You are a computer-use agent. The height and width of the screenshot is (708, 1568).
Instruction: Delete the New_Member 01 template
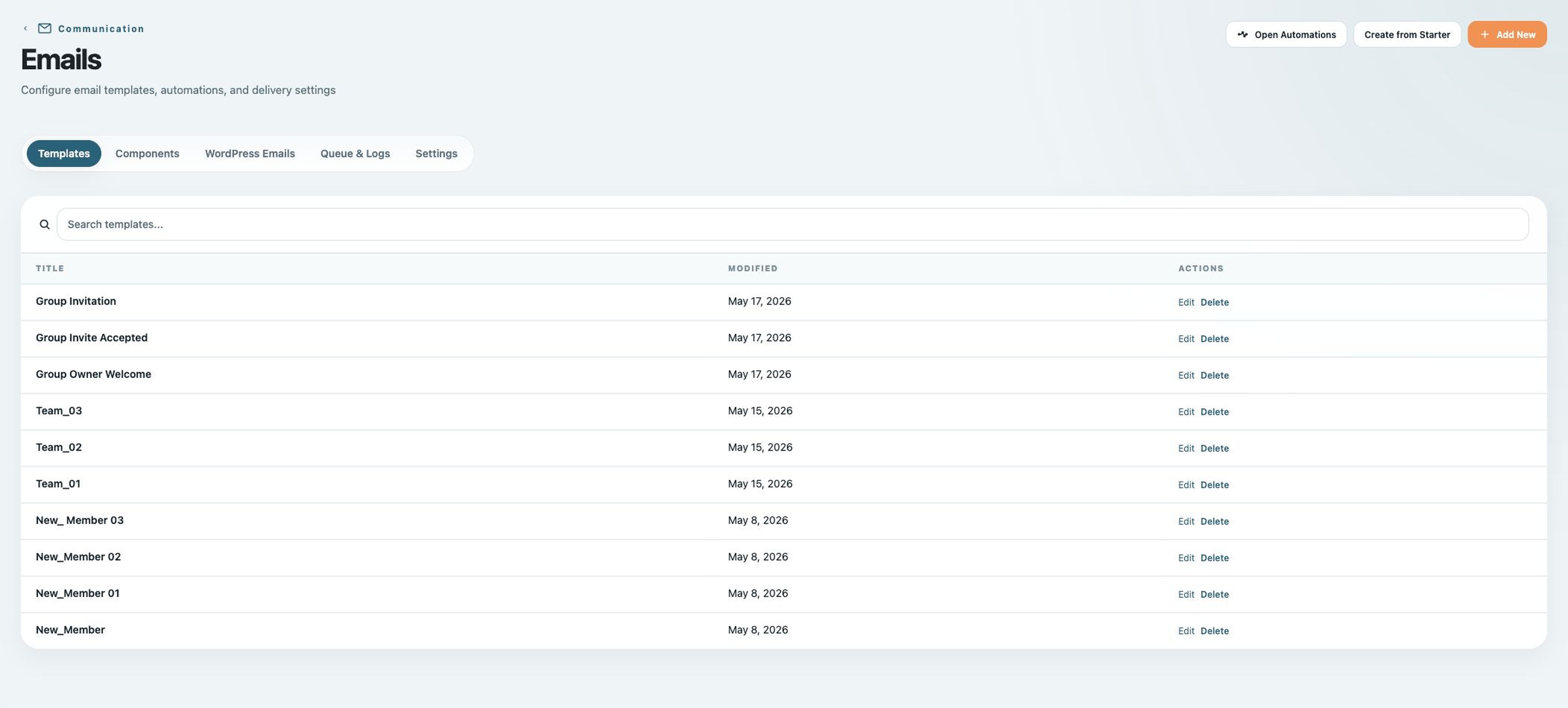pos(1214,595)
